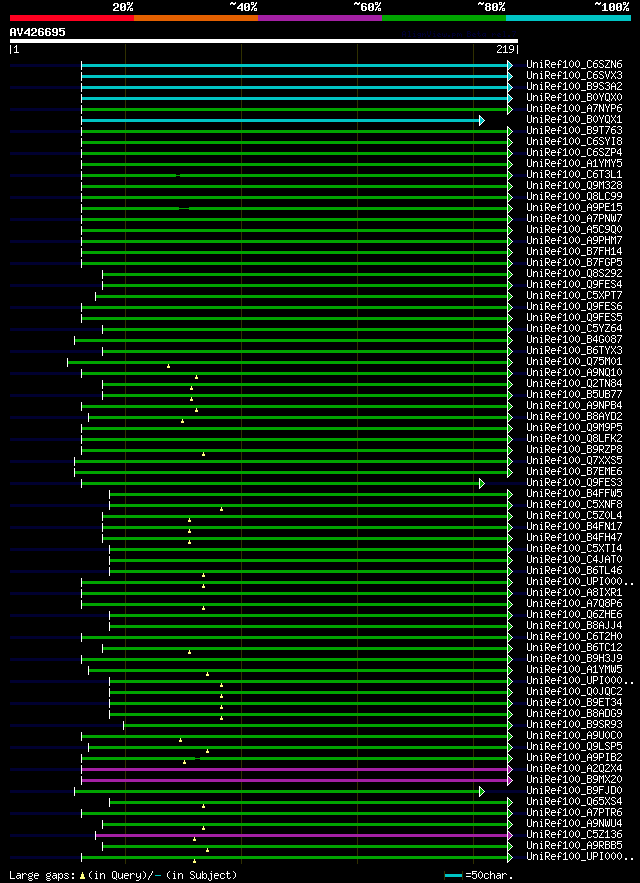Click the arrowhead ending the UniRef100_B0YQX1 bar
640x883 pixels.
coord(482,120)
